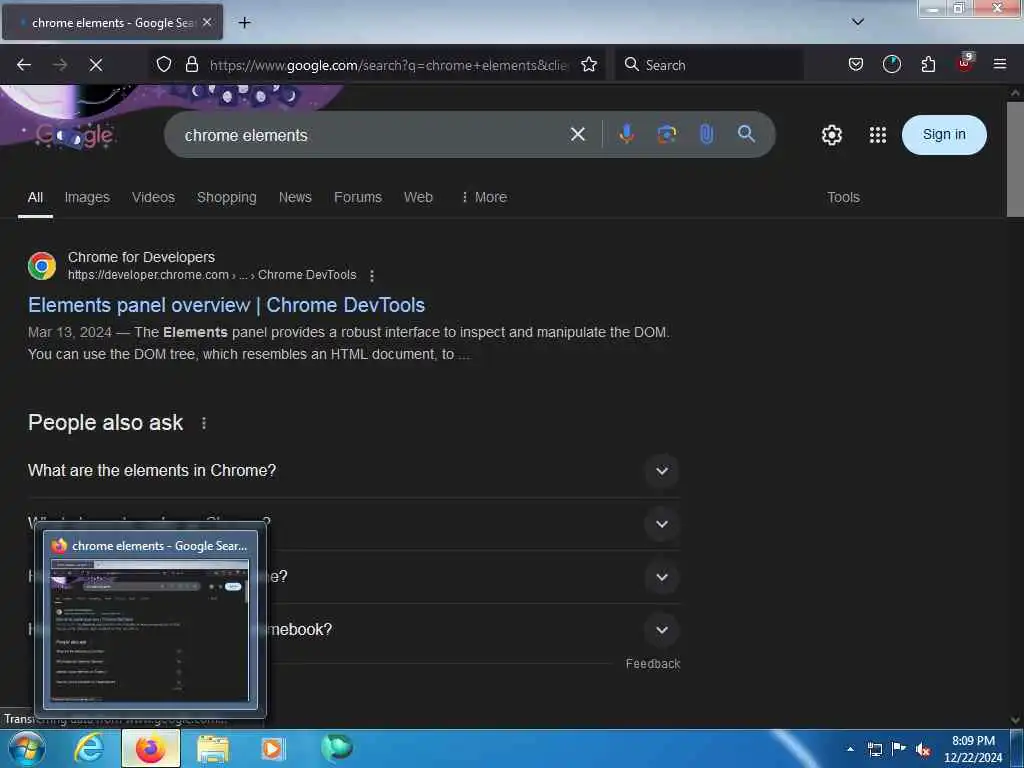Open the clock showing 8:09 PM
Screen dimensions: 1024x768
972,749
